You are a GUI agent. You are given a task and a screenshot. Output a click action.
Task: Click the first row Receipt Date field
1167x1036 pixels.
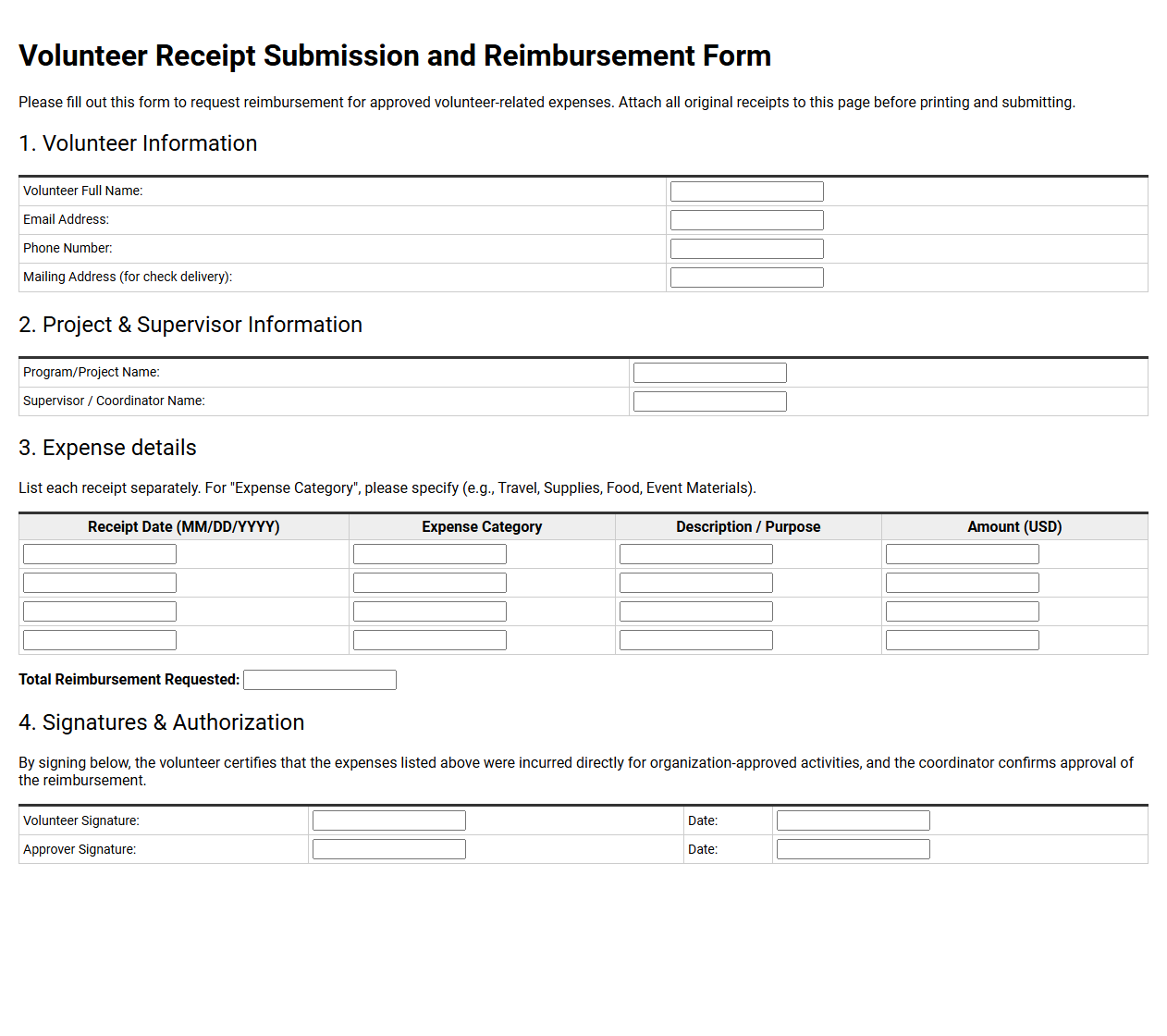coord(100,554)
